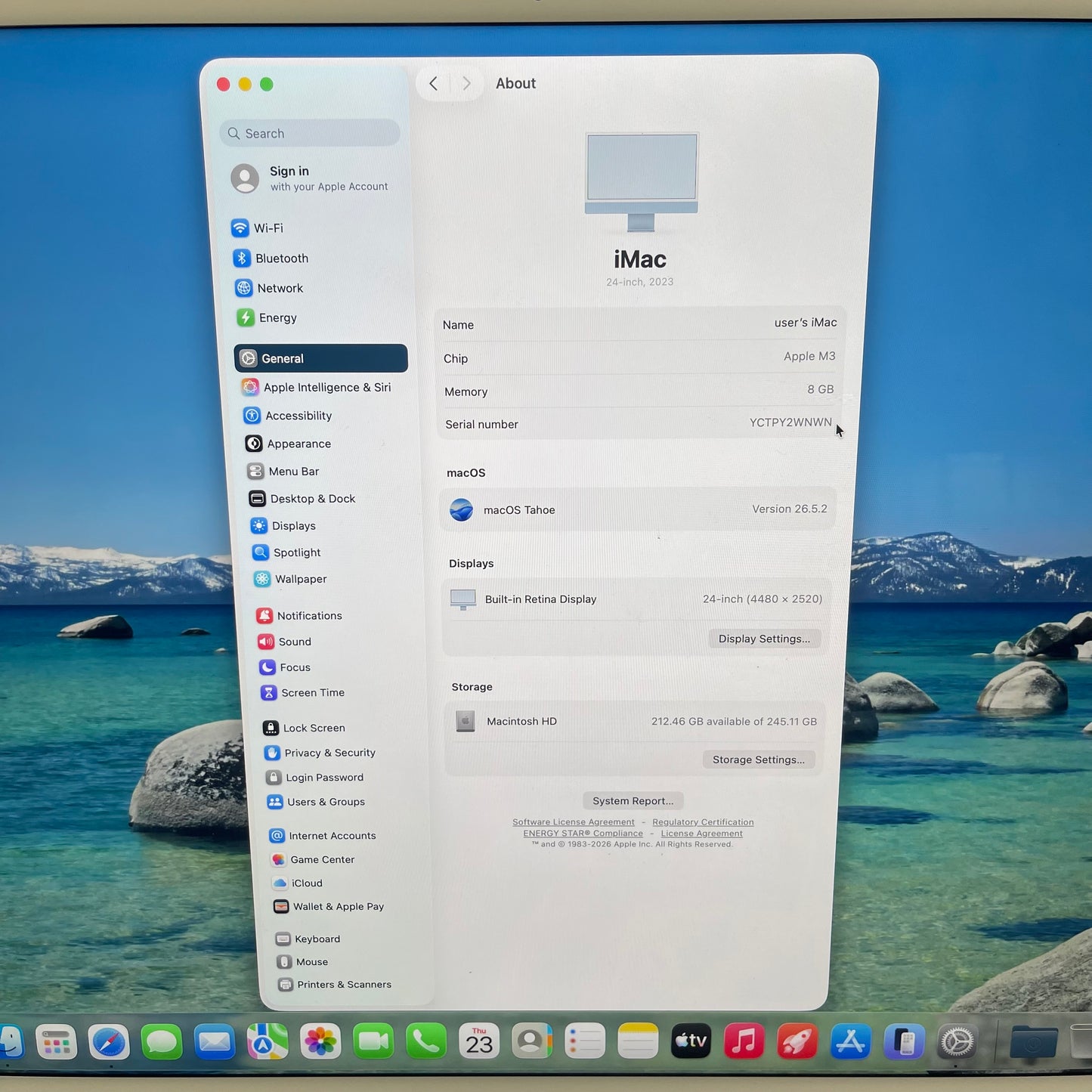Open Notes from the Dock
The height and width of the screenshot is (1092, 1092).
click(638, 1043)
